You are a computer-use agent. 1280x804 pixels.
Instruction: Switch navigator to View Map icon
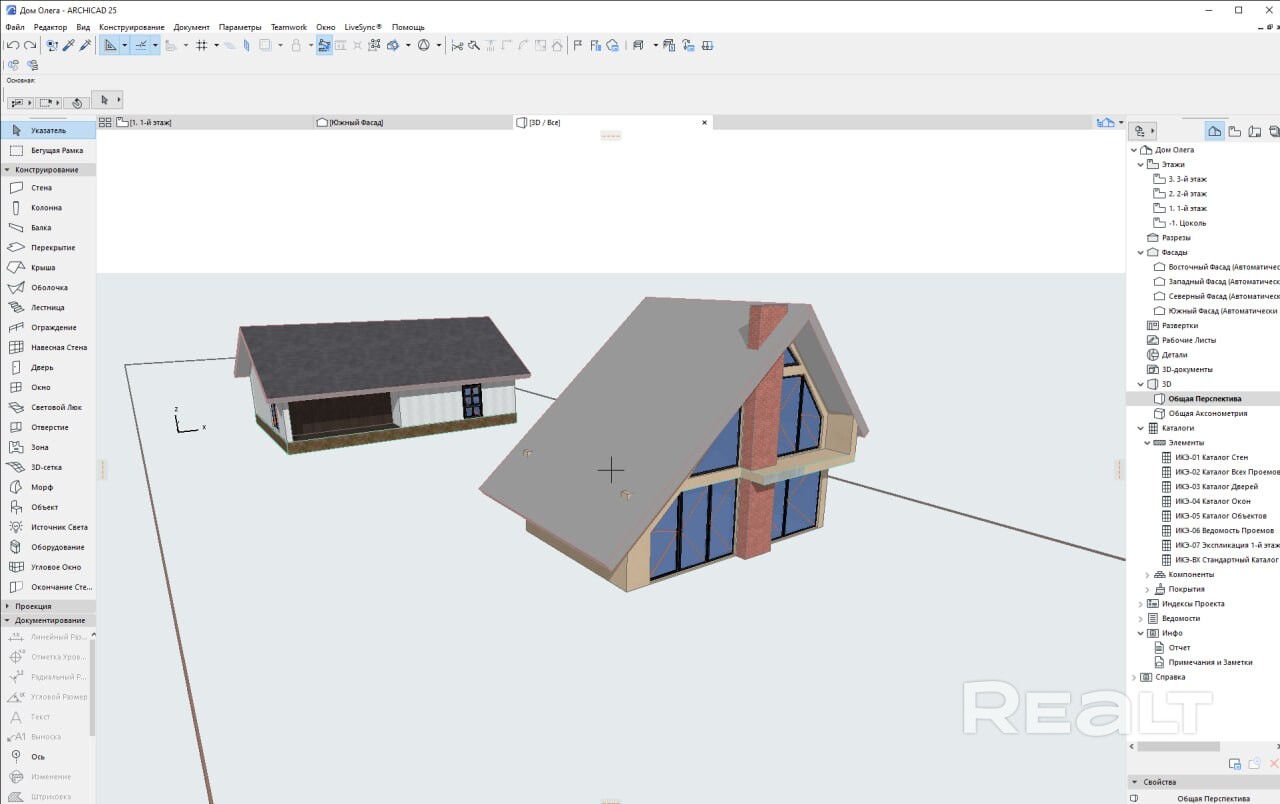coord(1235,131)
